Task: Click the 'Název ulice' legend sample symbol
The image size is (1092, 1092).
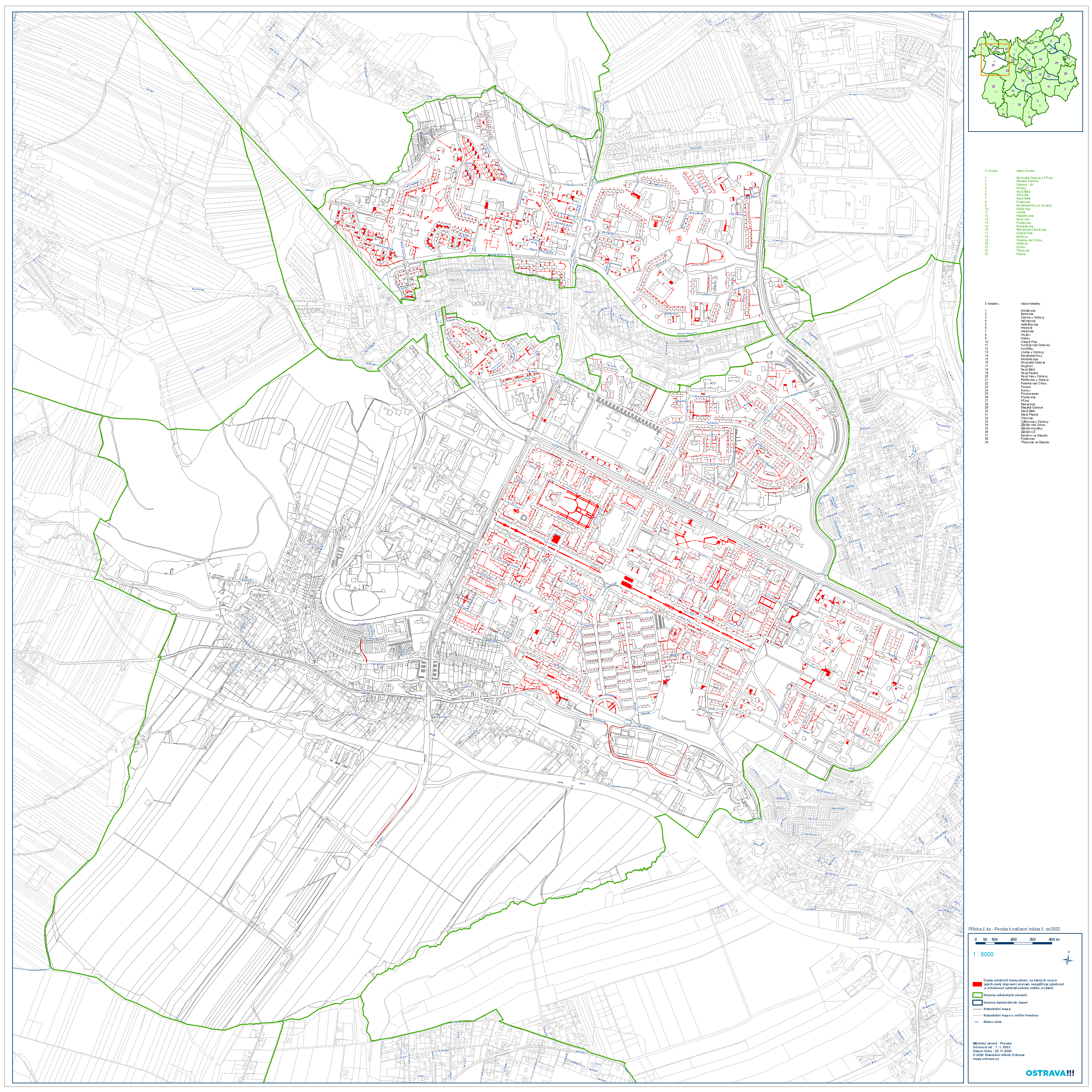Action: click(x=977, y=1022)
